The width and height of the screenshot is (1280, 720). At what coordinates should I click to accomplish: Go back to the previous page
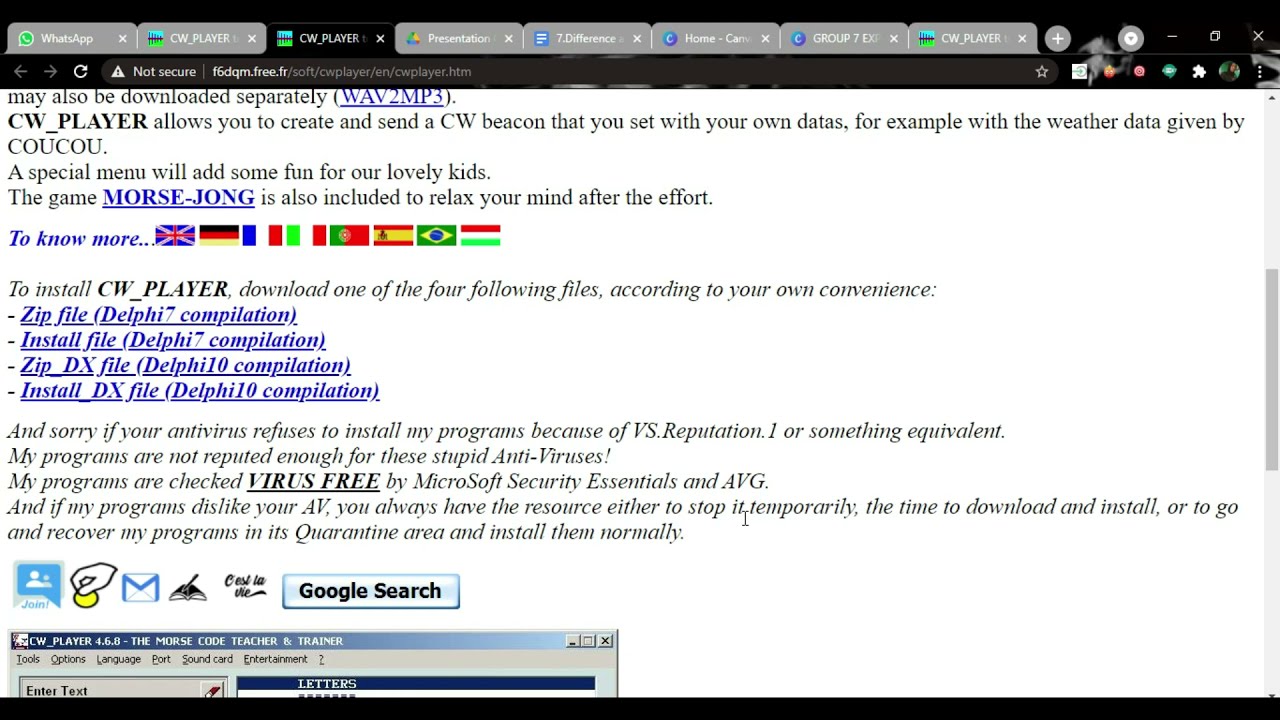(21, 71)
